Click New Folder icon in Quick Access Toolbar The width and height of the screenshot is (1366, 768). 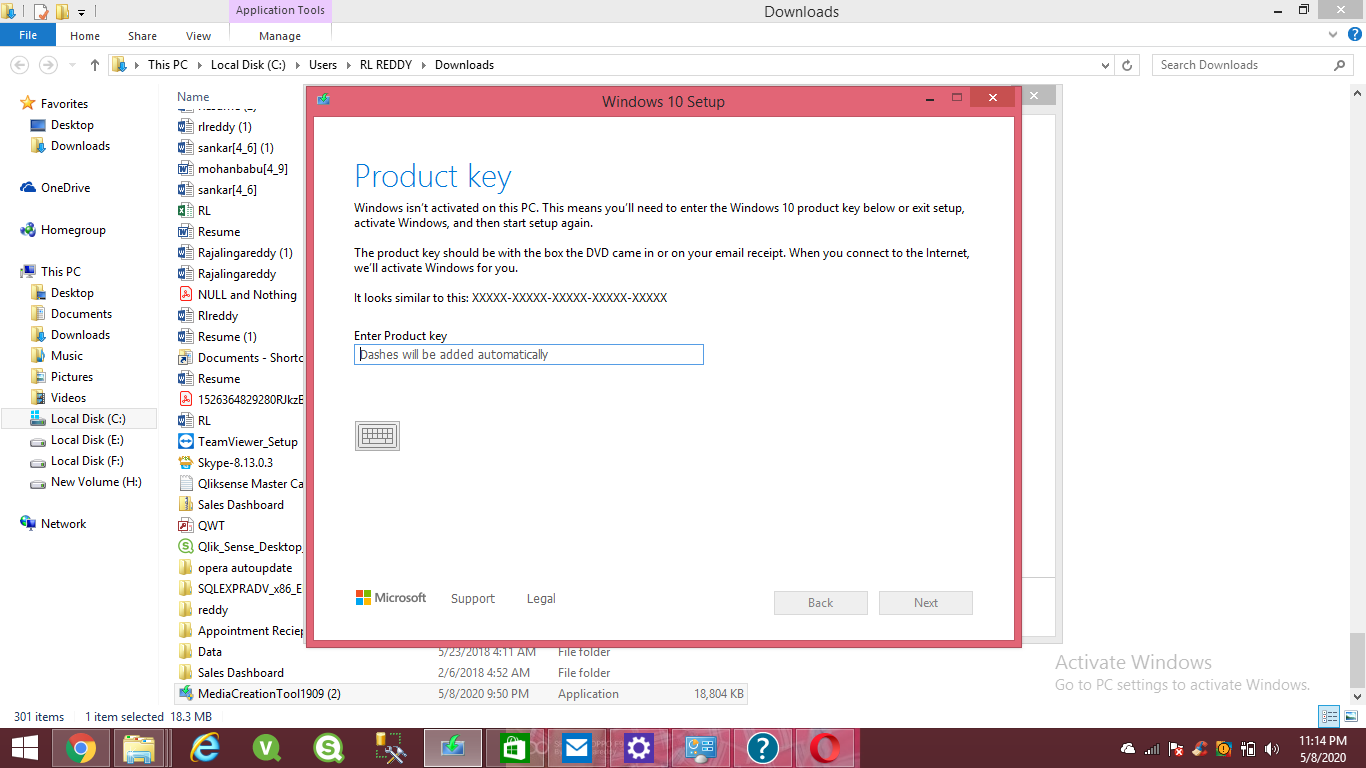[62, 12]
